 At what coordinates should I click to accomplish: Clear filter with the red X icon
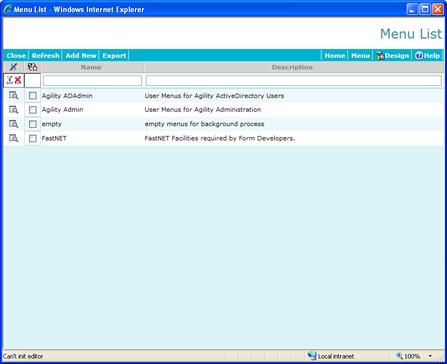pyautogui.click(x=18, y=80)
